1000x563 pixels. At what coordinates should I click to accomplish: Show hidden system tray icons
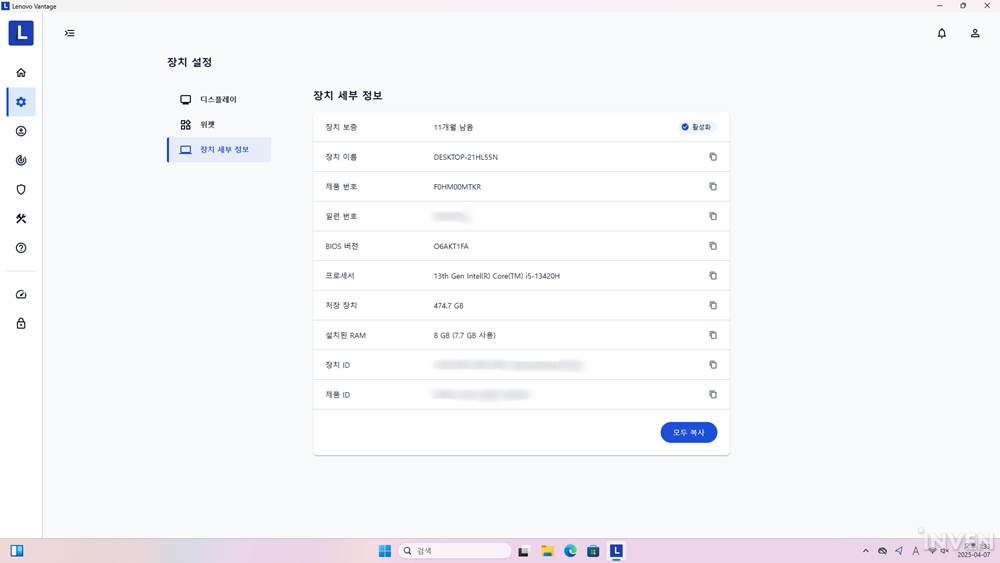click(865, 551)
